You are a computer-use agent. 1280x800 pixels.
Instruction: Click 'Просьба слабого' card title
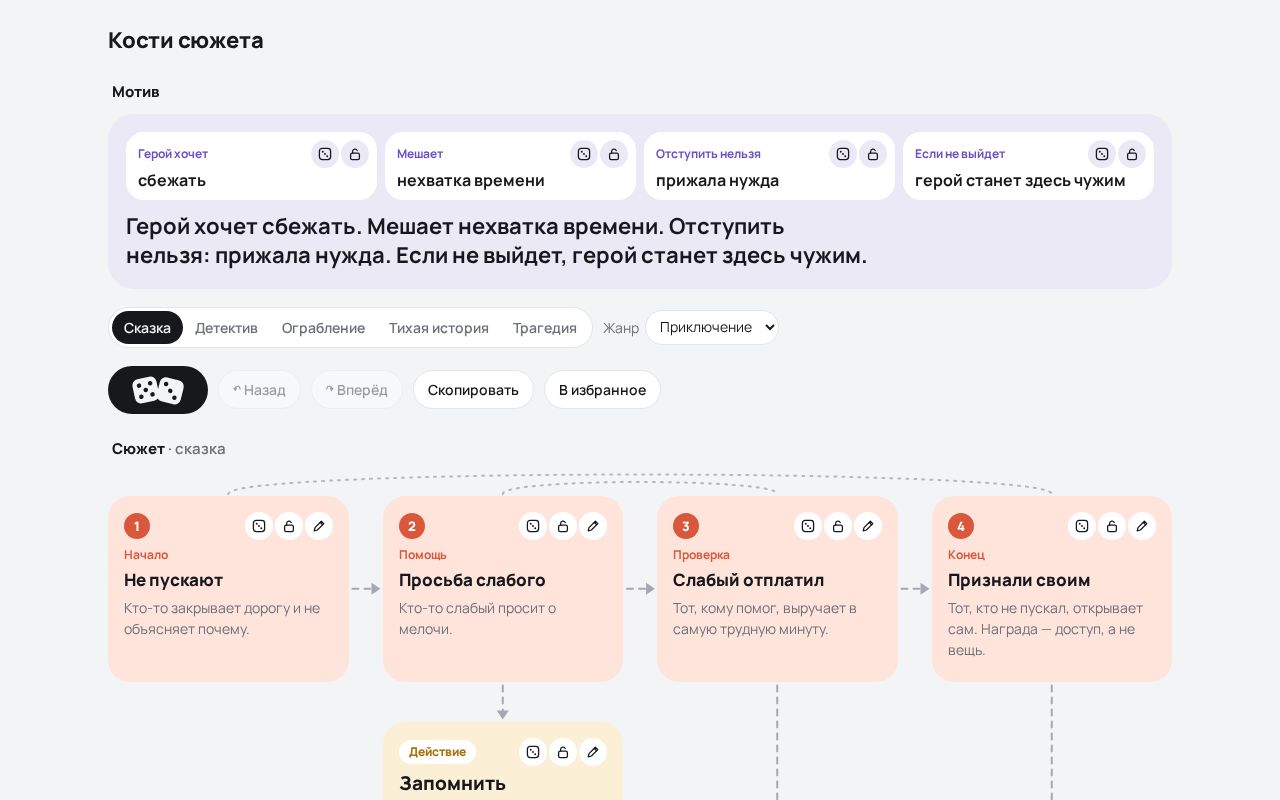tap(472, 580)
